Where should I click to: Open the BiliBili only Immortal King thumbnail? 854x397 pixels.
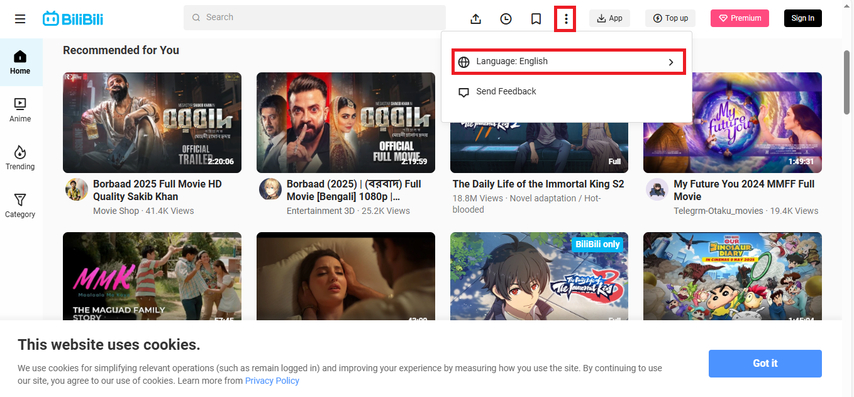pos(539,276)
